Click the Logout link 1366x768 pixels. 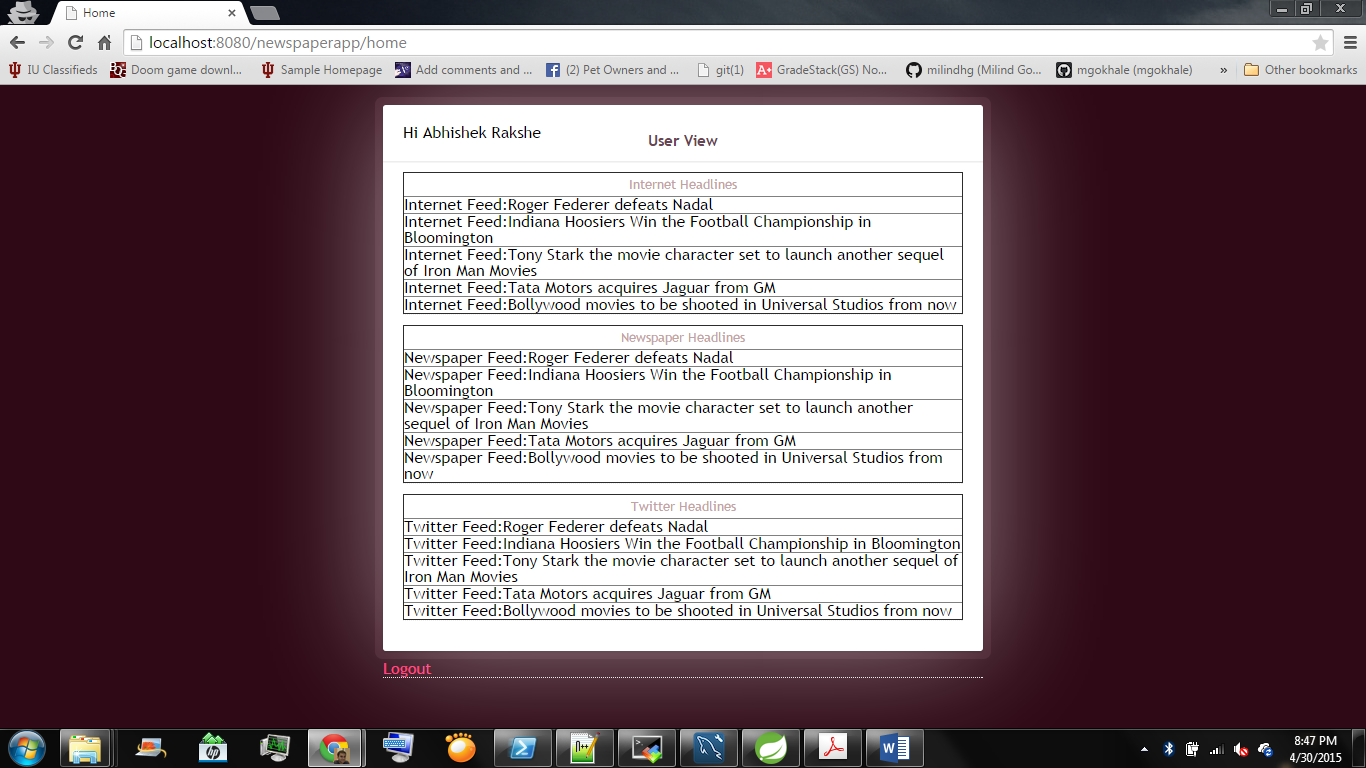click(407, 669)
